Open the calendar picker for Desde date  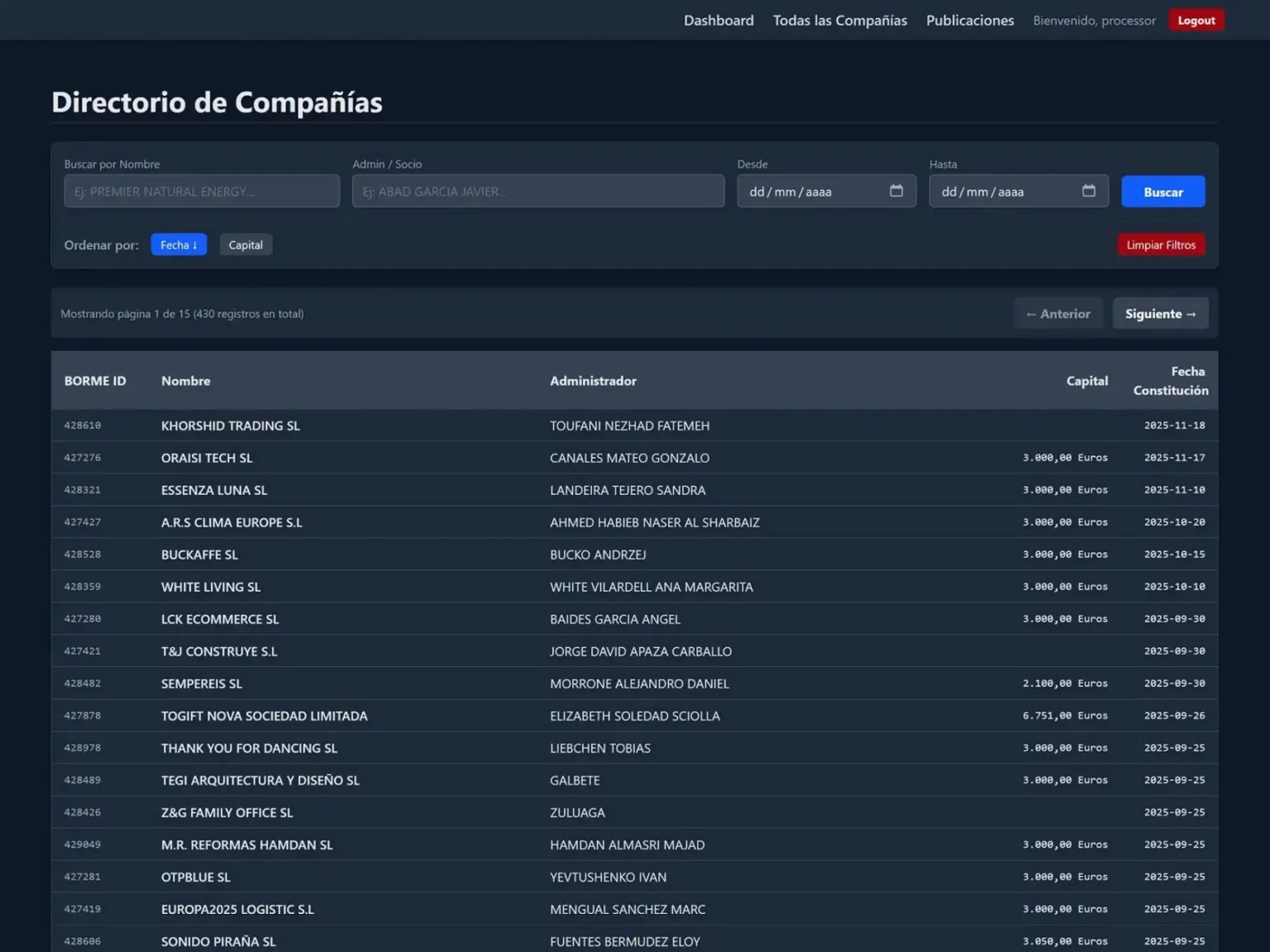[897, 191]
